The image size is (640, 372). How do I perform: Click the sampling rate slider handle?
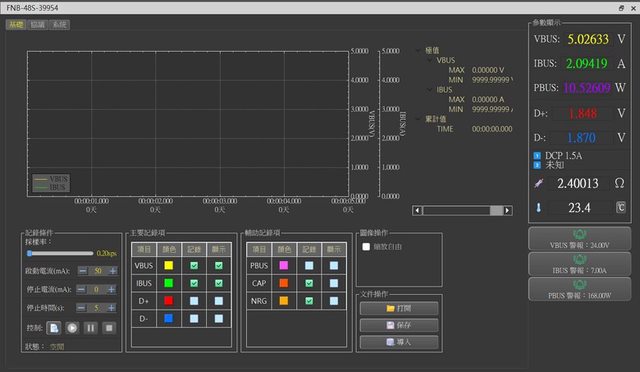point(29,253)
